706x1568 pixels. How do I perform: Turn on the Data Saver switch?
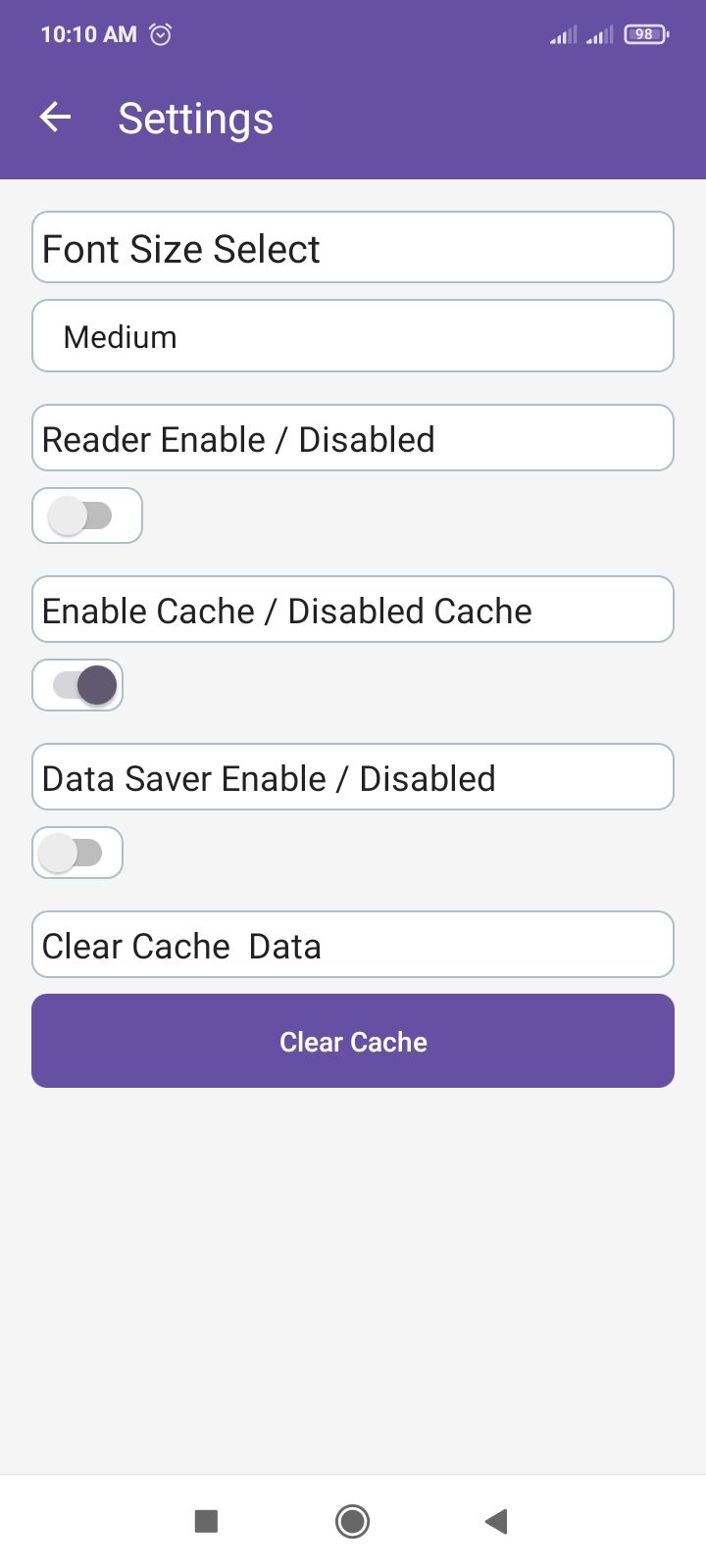coord(75,853)
